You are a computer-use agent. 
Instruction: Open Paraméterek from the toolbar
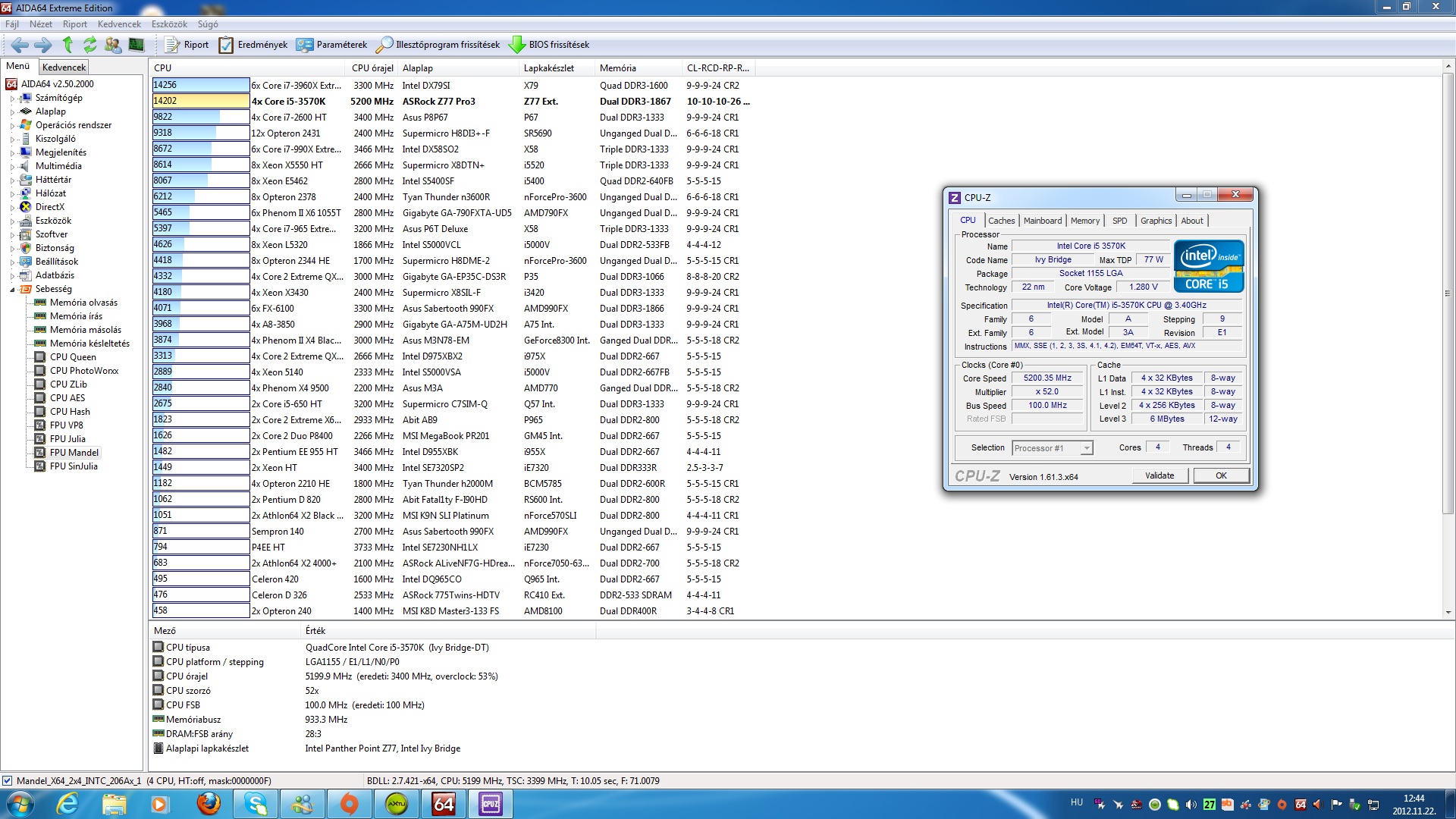(x=331, y=45)
